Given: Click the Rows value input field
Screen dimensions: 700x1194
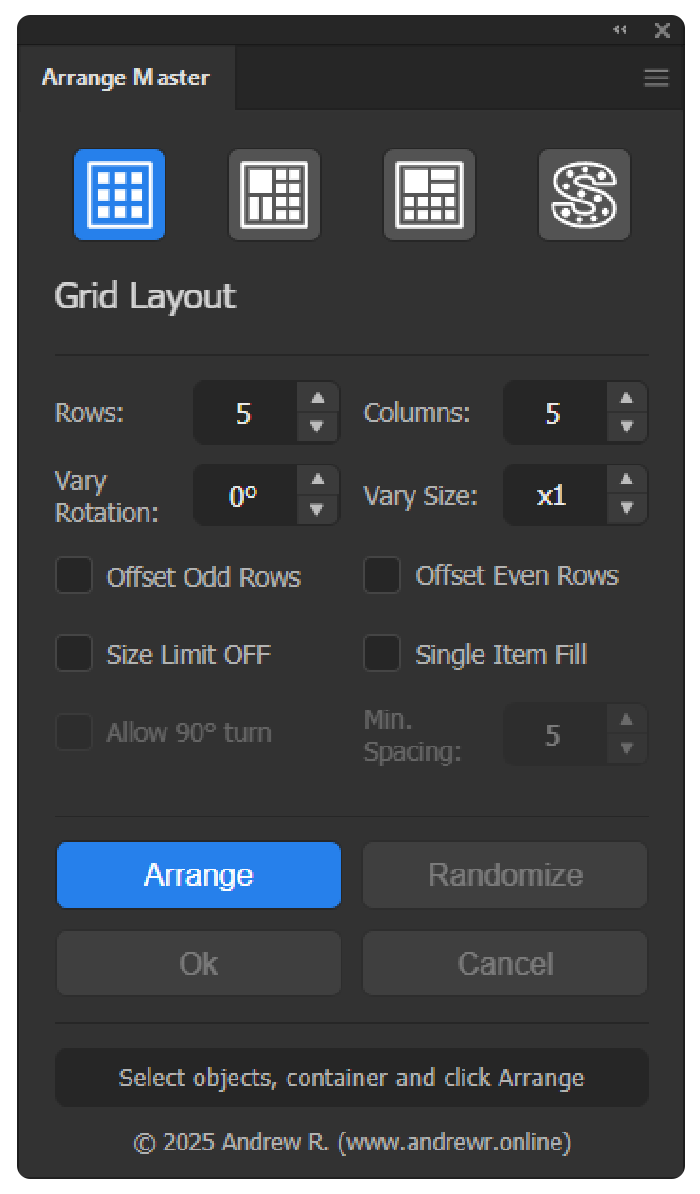Looking at the screenshot, I should pyautogui.click(x=244, y=413).
